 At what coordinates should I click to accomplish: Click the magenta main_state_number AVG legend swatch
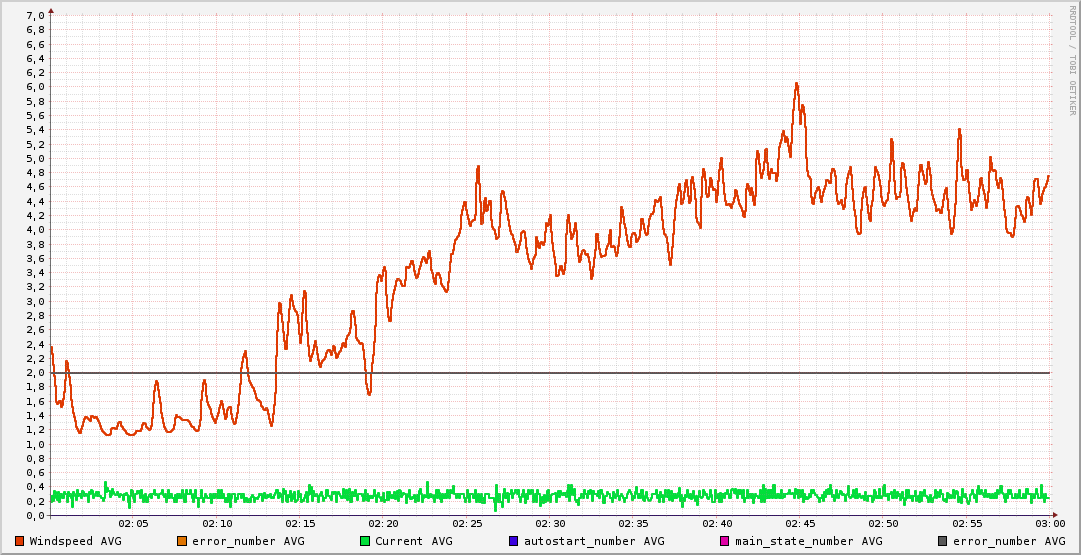[725, 541]
